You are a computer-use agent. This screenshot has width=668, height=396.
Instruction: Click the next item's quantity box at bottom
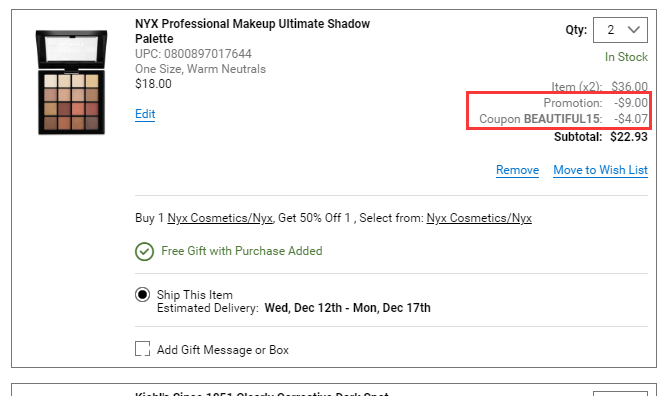click(620, 393)
